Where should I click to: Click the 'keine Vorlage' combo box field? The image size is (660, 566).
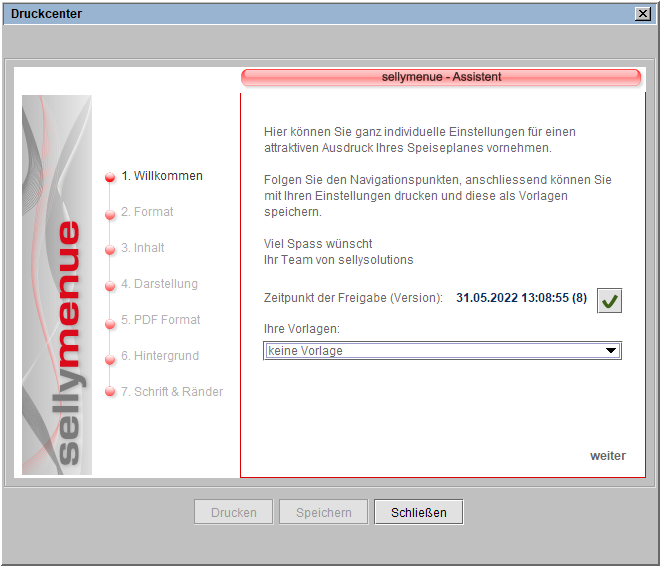coord(432,351)
